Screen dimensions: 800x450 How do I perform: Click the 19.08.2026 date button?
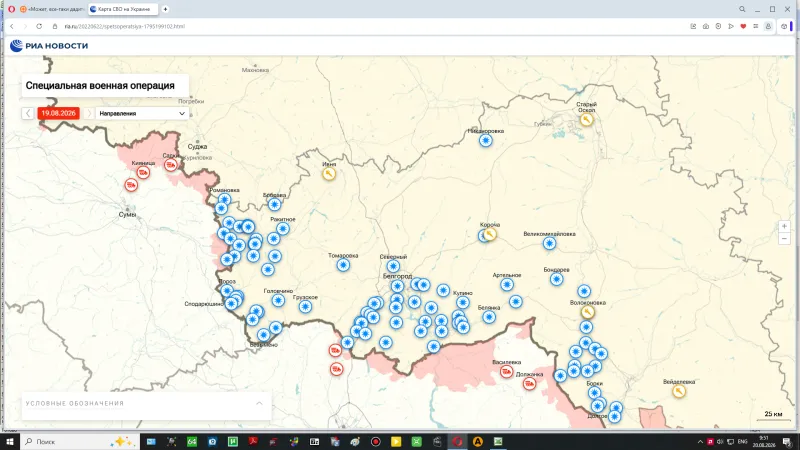pyautogui.click(x=58, y=113)
